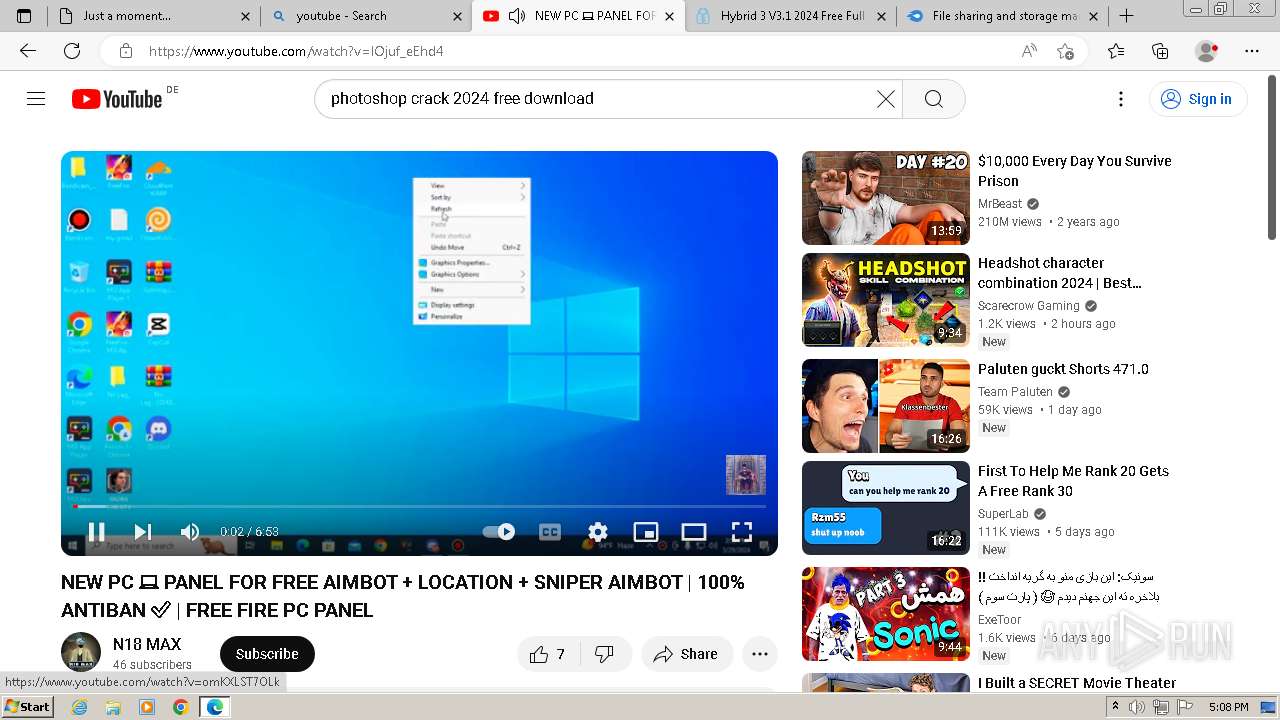The image size is (1280, 720).
Task: Click the YouTube search text field
Action: 598,98
